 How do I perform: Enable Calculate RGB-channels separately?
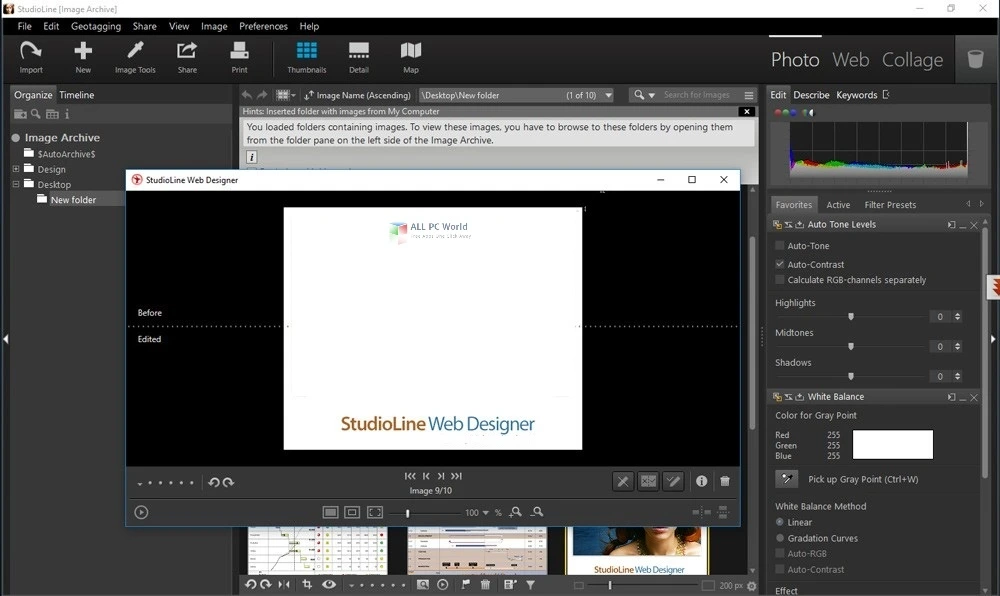point(779,280)
